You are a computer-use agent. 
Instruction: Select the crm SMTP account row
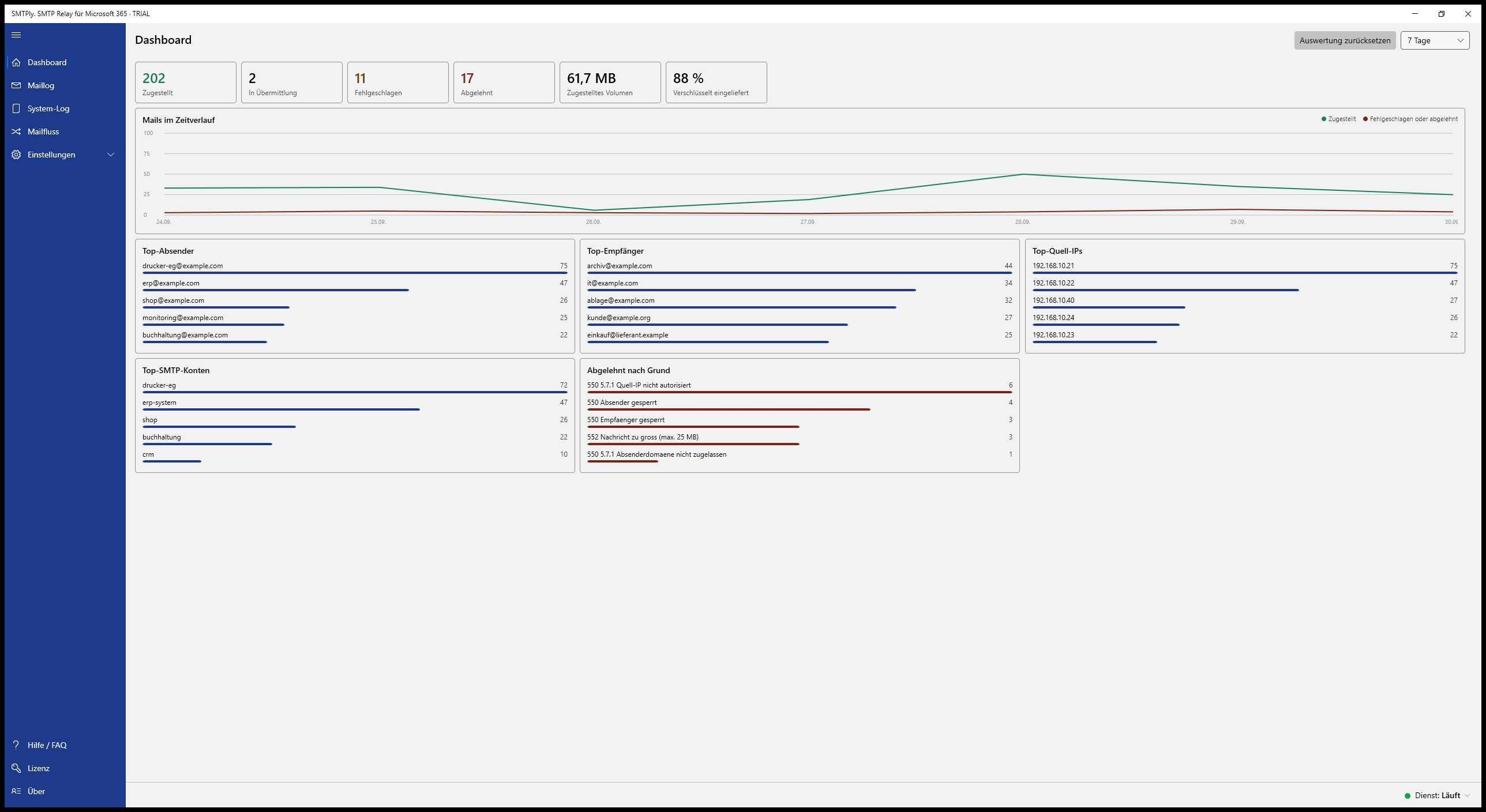click(x=355, y=456)
